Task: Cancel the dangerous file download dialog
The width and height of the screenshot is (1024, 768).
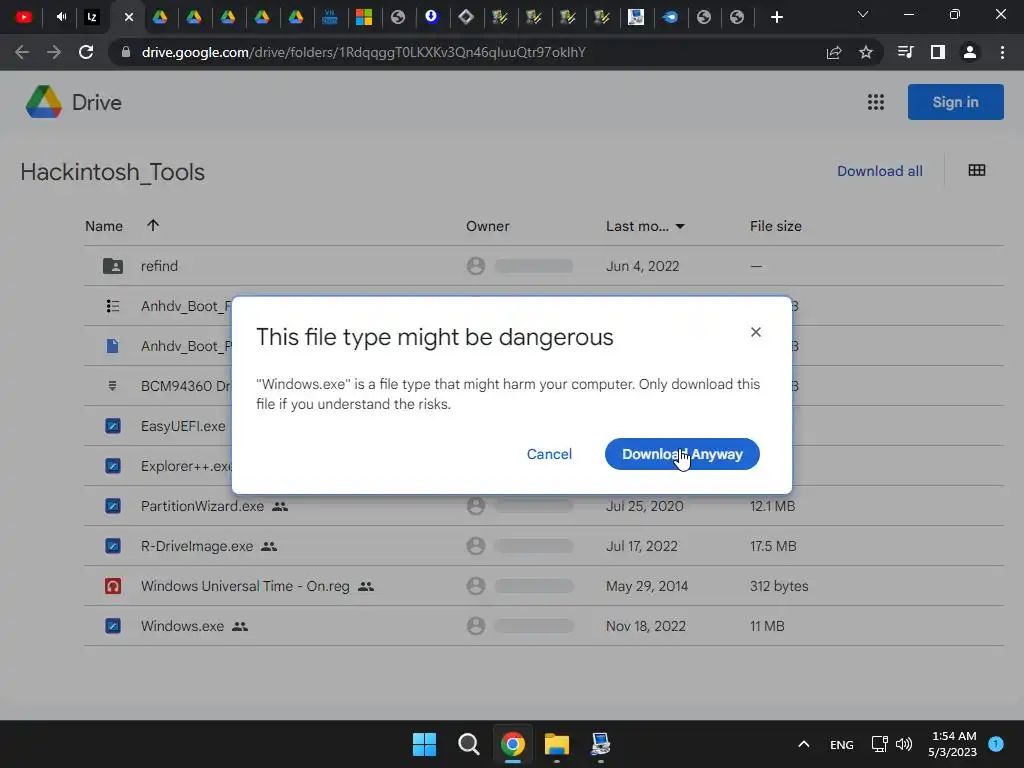Action: (549, 454)
